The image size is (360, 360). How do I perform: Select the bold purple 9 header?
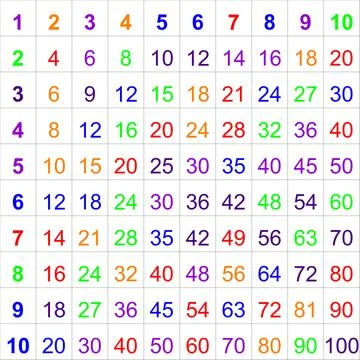[x=306, y=22]
